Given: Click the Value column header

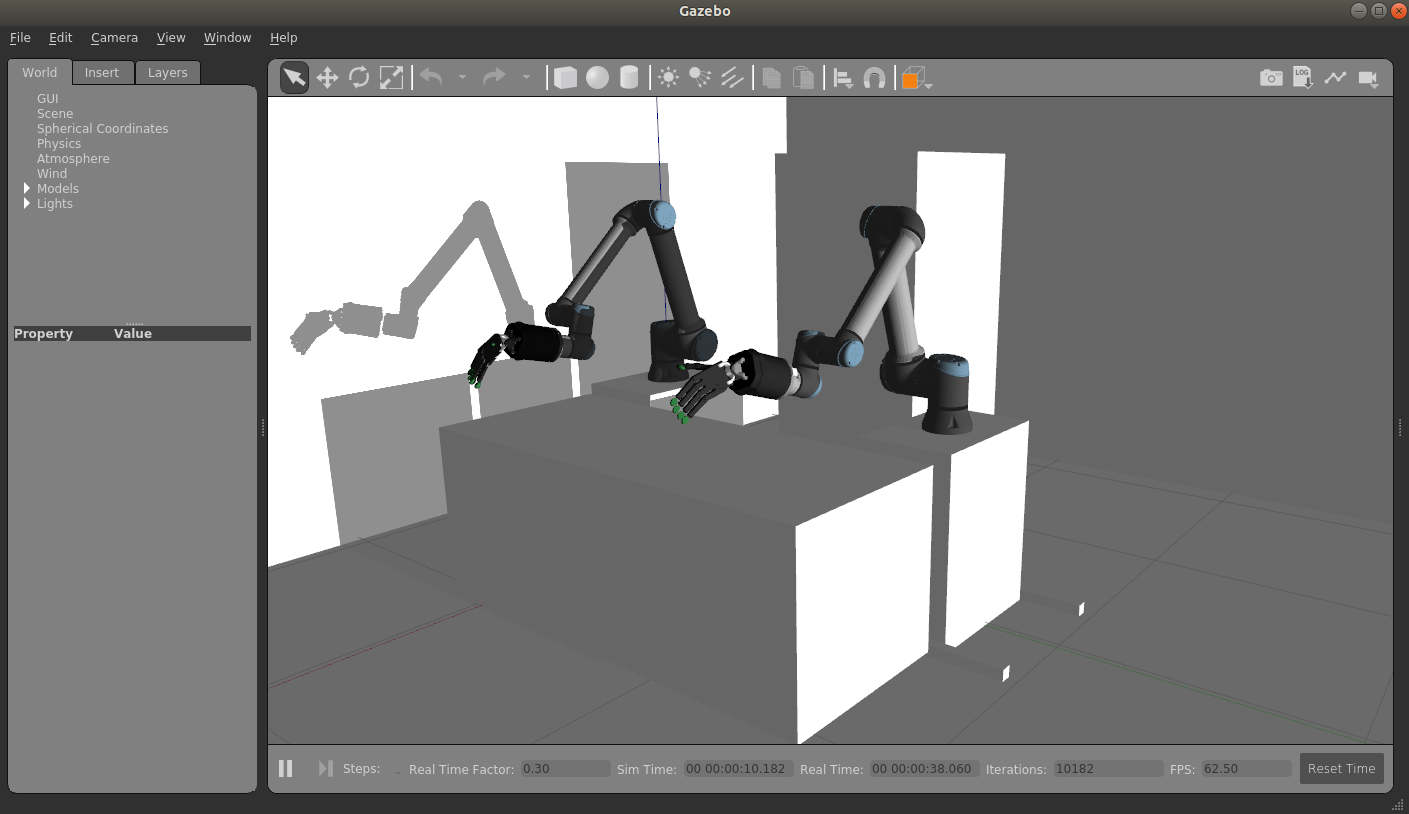Looking at the screenshot, I should tap(133, 334).
